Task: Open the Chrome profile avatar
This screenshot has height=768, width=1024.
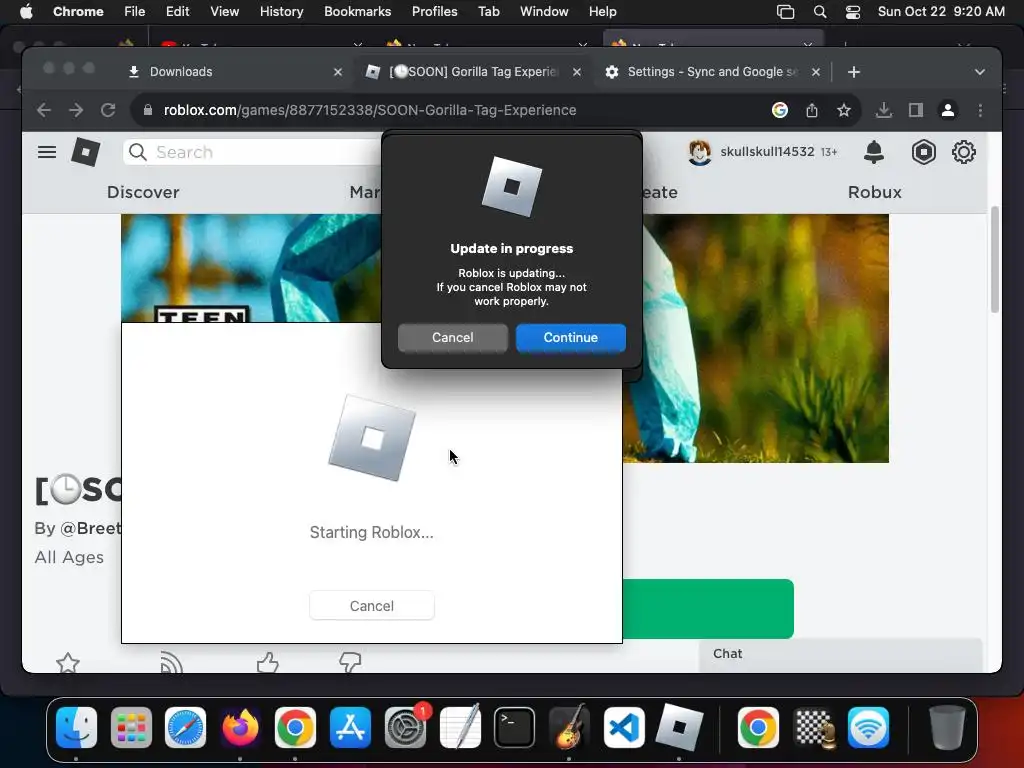Action: (948, 110)
